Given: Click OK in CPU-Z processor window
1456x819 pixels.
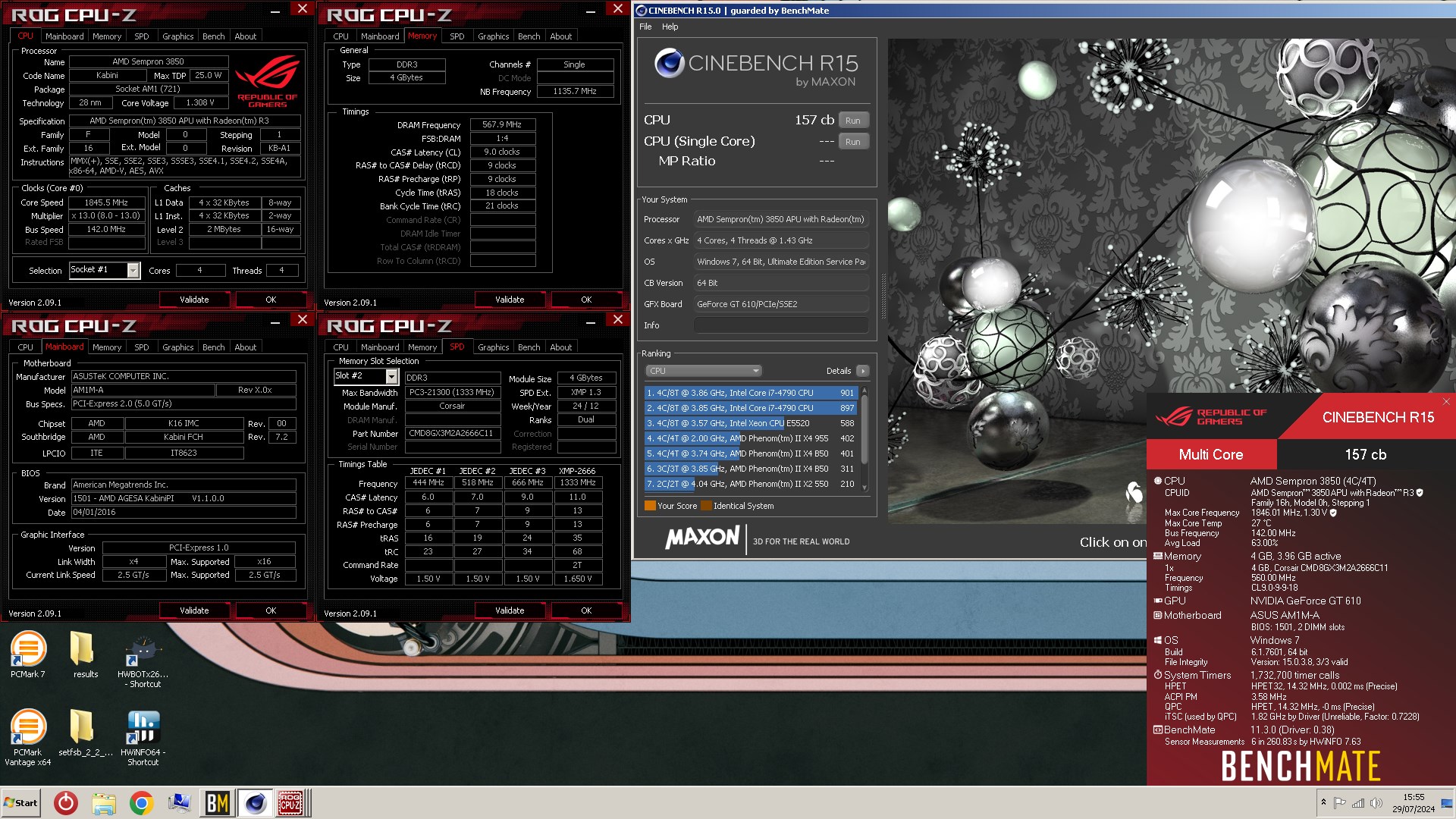Looking at the screenshot, I should [x=271, y=300].
